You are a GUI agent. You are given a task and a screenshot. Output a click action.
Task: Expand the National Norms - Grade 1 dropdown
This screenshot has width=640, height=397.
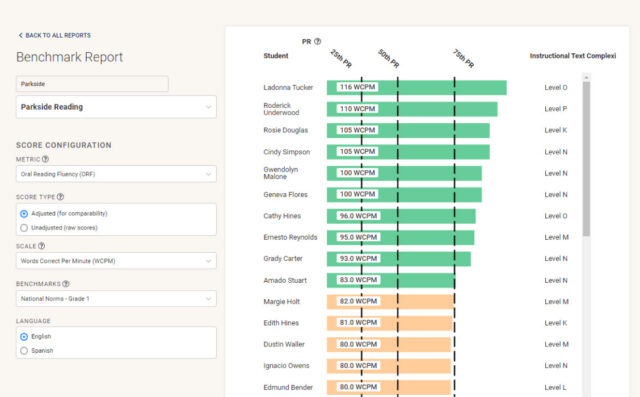click(116, 299)
